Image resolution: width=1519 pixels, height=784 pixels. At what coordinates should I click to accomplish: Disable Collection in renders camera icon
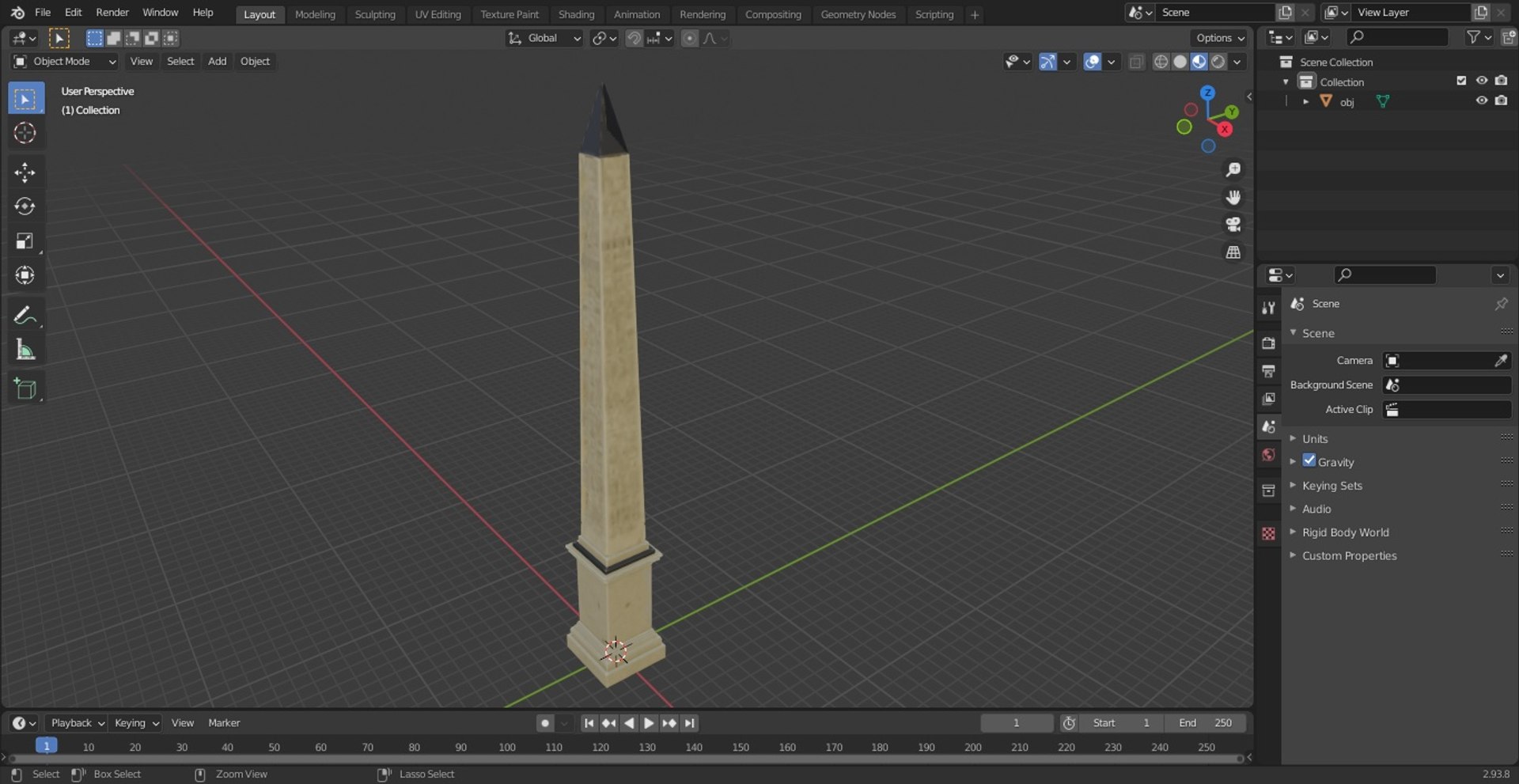coord(1501,81)
